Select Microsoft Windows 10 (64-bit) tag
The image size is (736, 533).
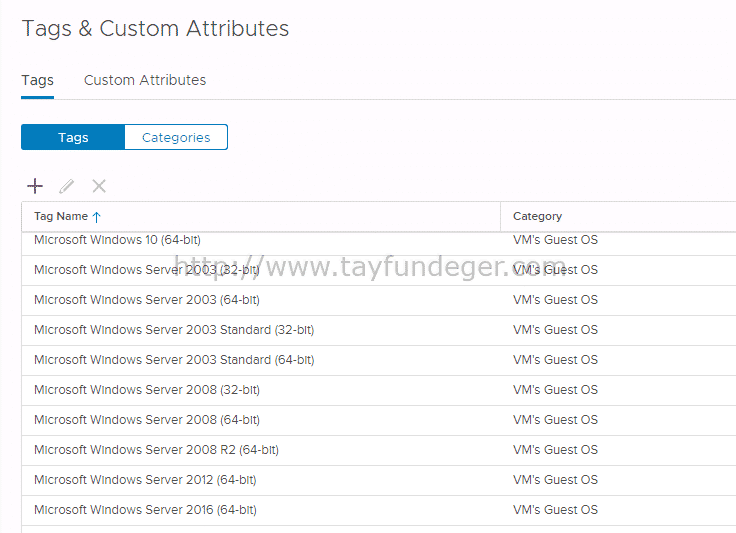click(117, 240)
